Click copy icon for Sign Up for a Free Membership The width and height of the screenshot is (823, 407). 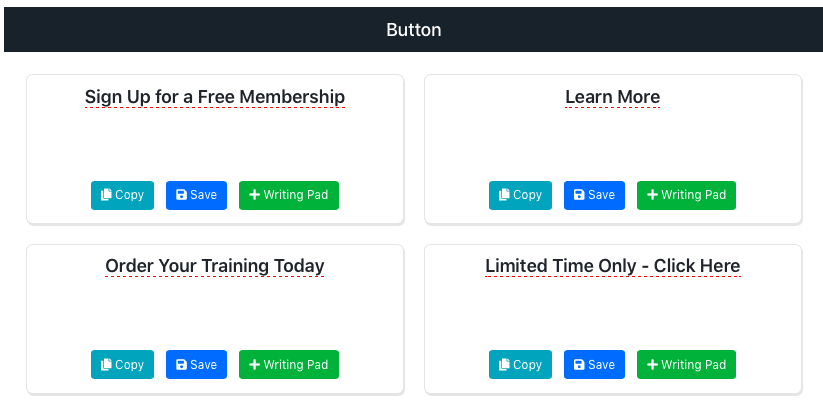(107, 195)
